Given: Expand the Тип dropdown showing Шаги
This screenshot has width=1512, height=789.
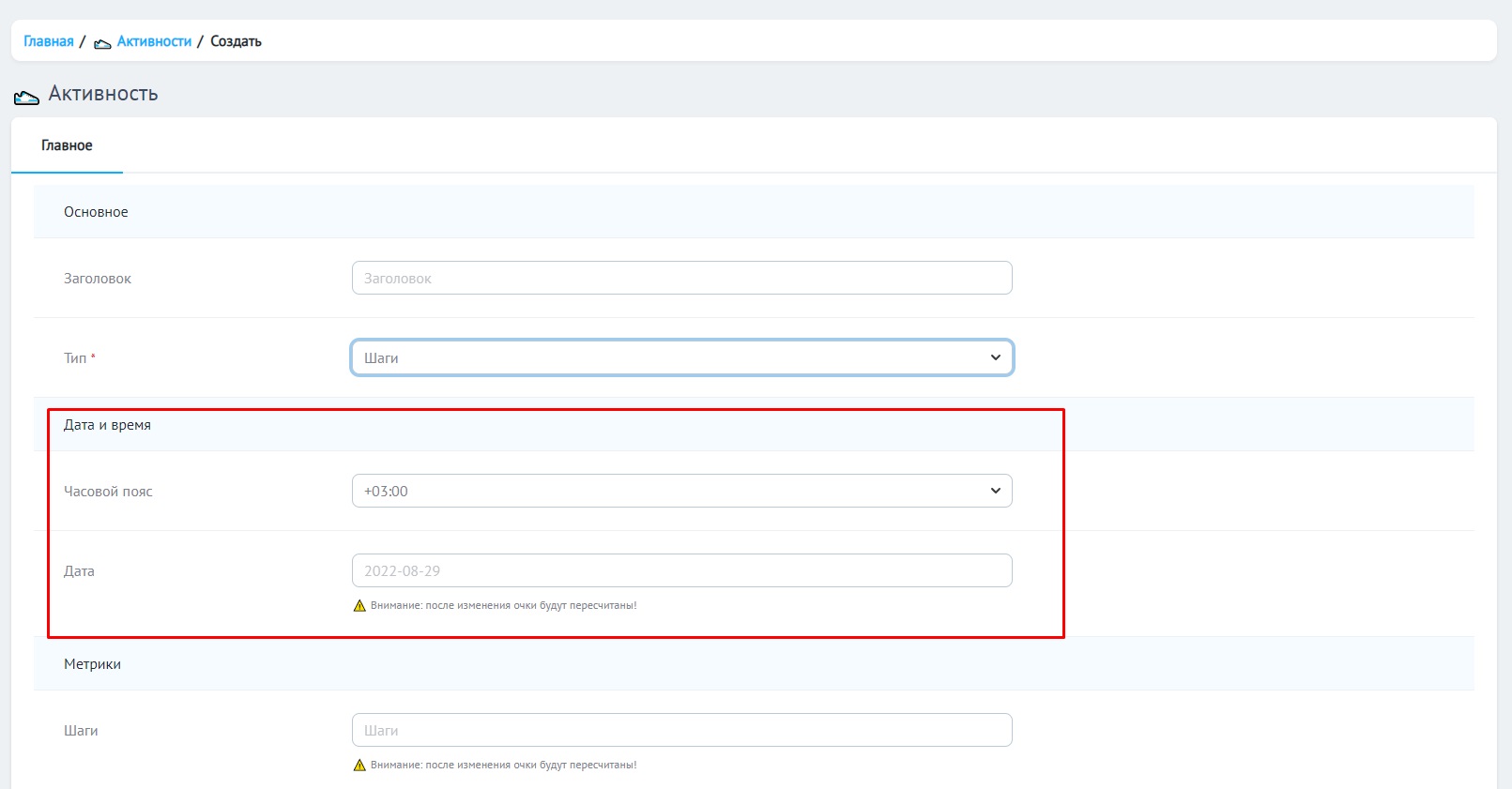Looking at the screenshot, I should tap(681, 357).
